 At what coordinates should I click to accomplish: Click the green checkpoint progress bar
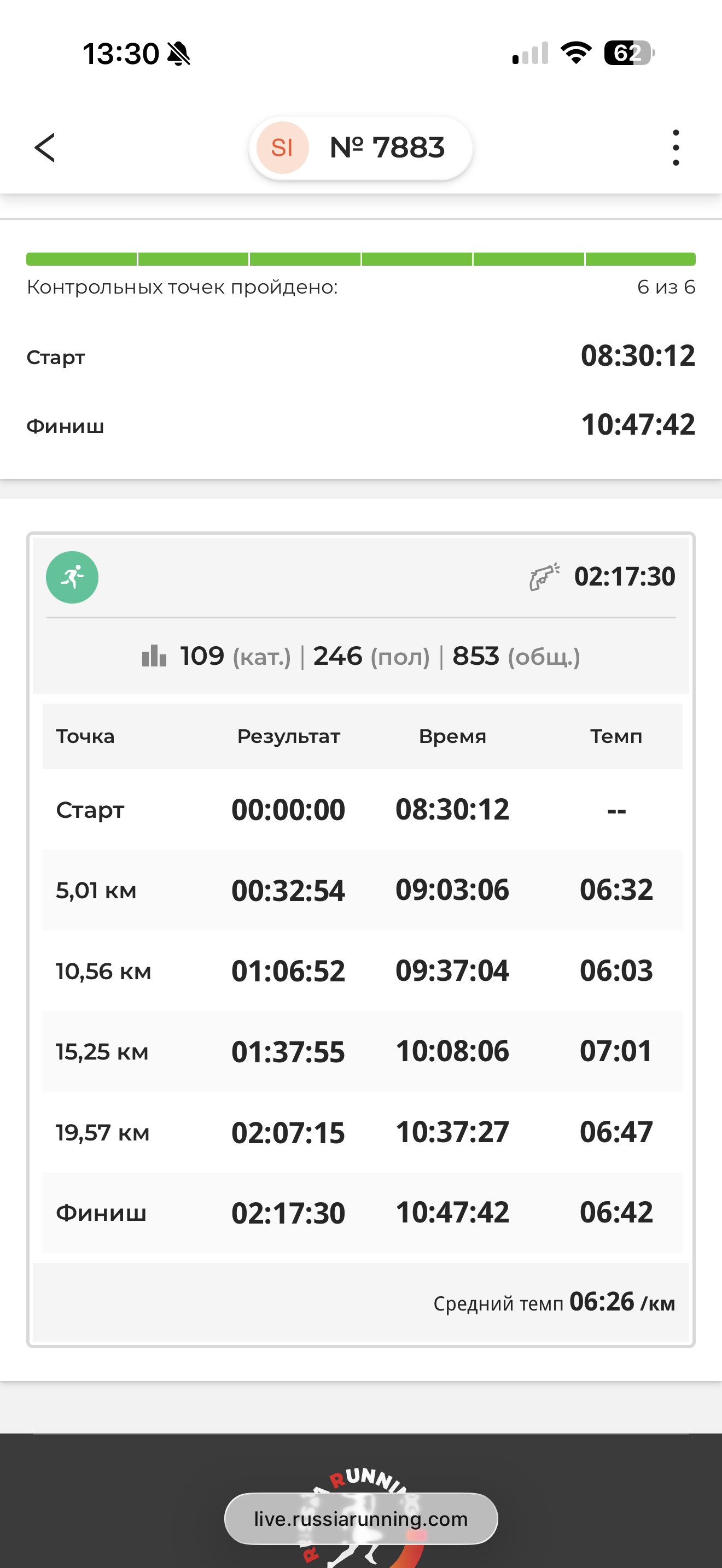click(x=361, y=259)
